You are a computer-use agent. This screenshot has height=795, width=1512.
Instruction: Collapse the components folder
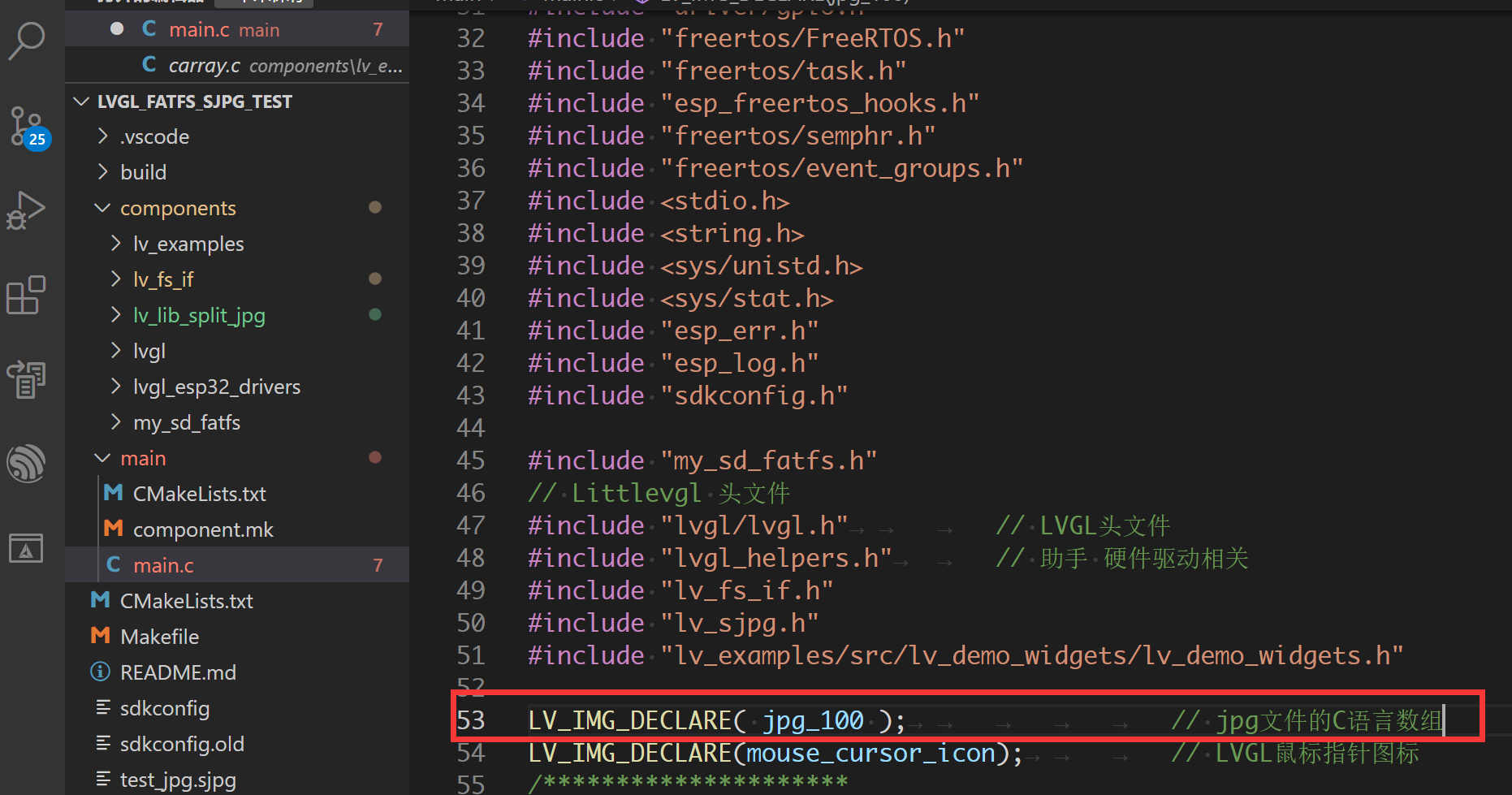coord(102,207)
